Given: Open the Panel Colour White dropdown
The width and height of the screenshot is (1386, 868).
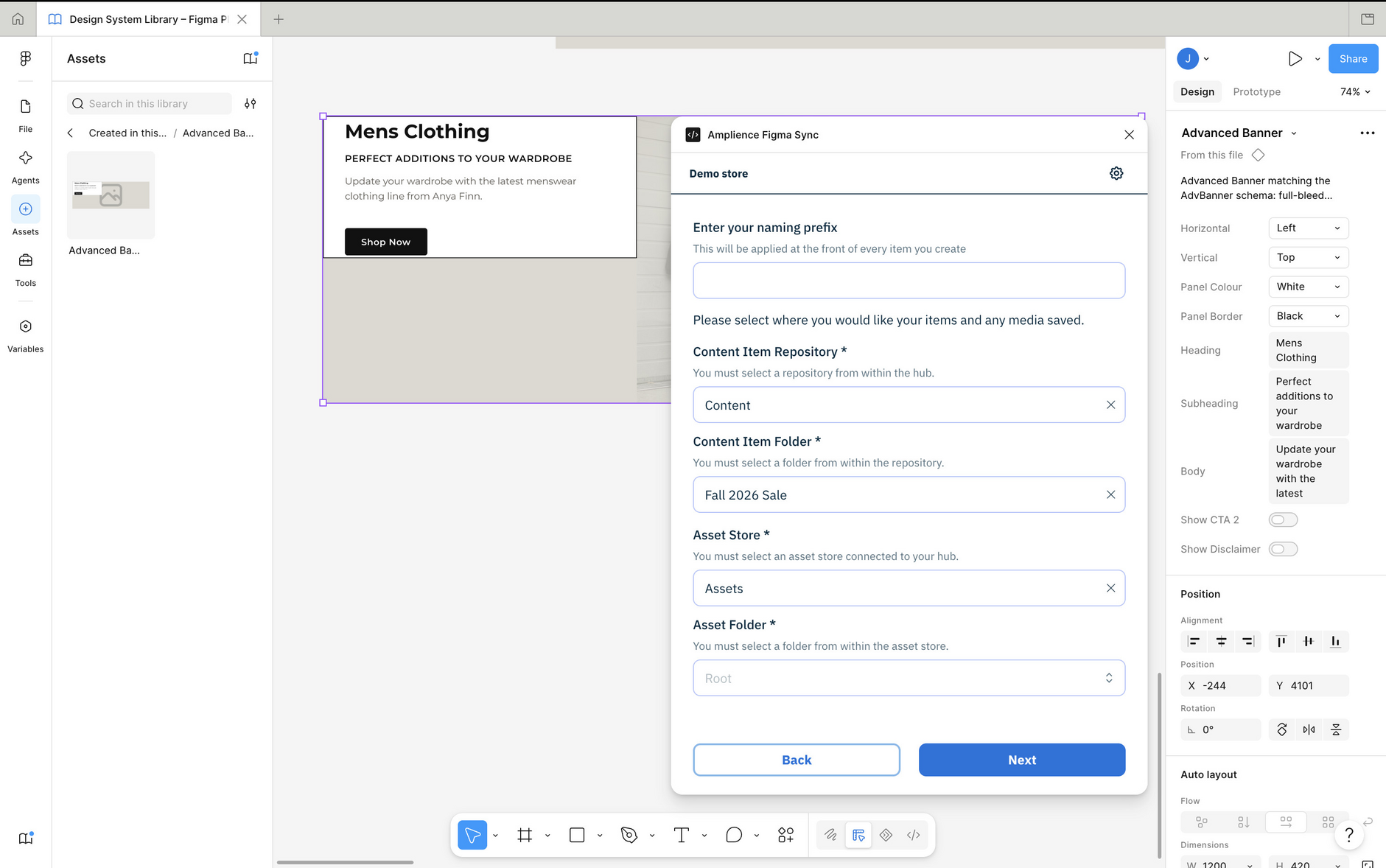Looking at the screenshot, I should coord(1309,287).
